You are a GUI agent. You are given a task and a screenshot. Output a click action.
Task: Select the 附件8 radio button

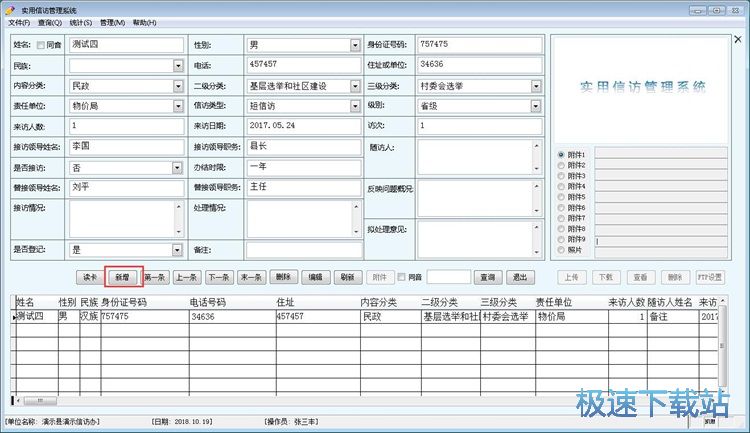point(561,229)
